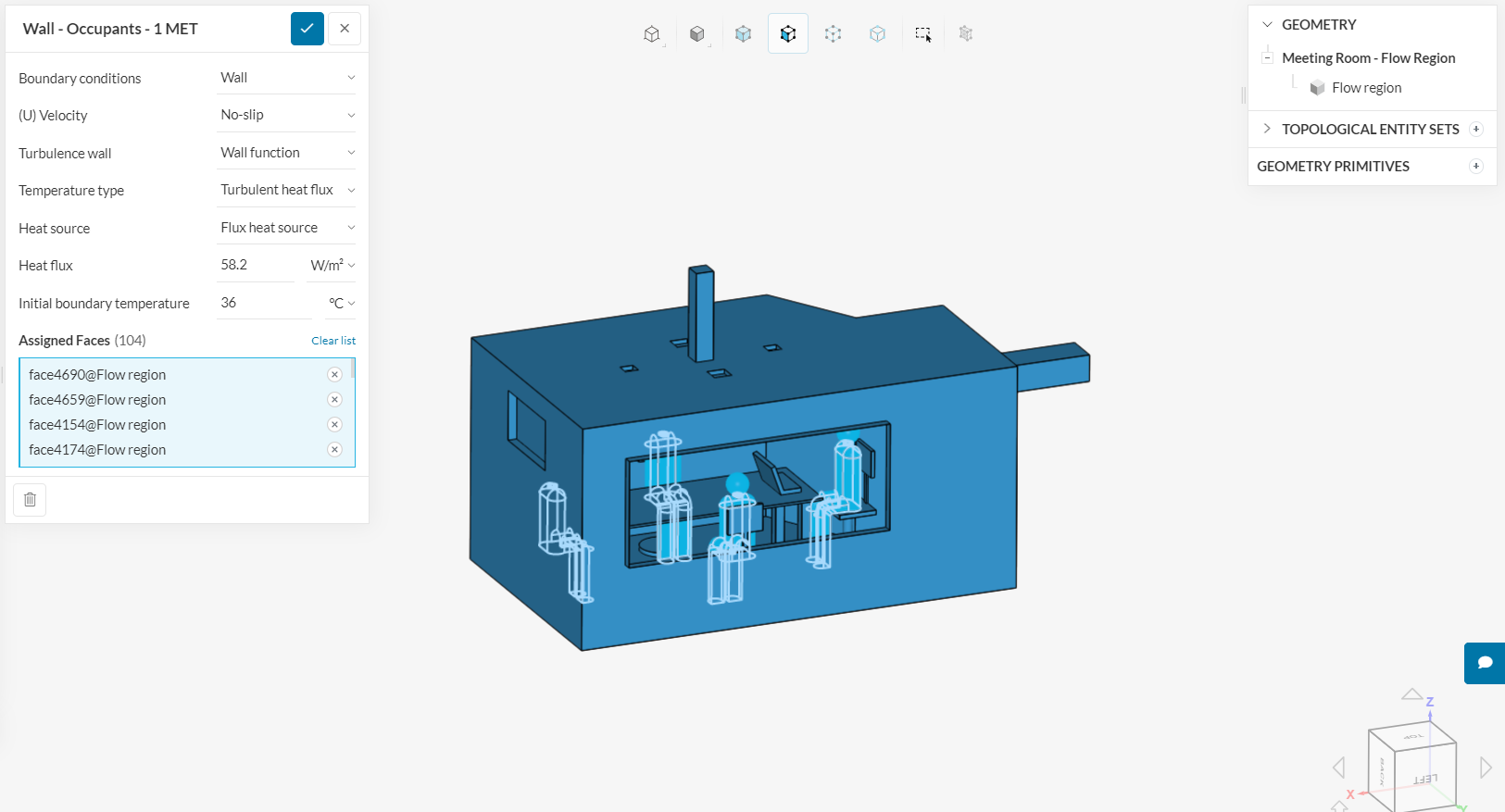Click the greyed mesh cube toolbar icon
The image size is (1505, 812).
pyautogui.click(x=966, y=34)
